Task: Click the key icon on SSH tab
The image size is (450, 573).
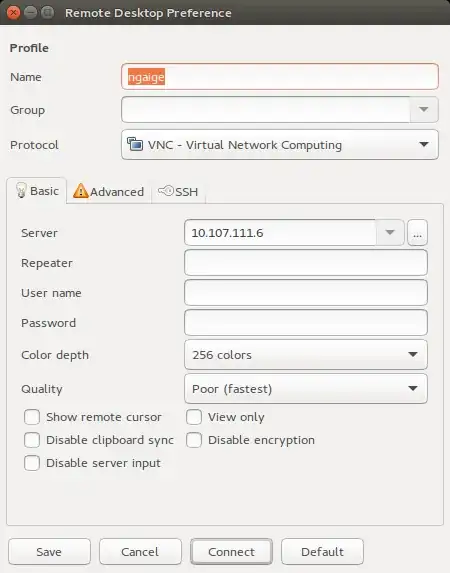Action: [x=166, y=191]
